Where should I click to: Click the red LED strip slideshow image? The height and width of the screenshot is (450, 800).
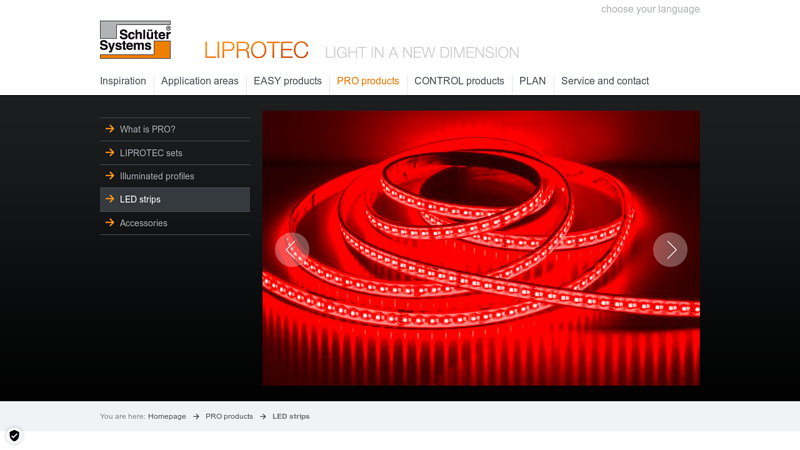coord(481,248)
